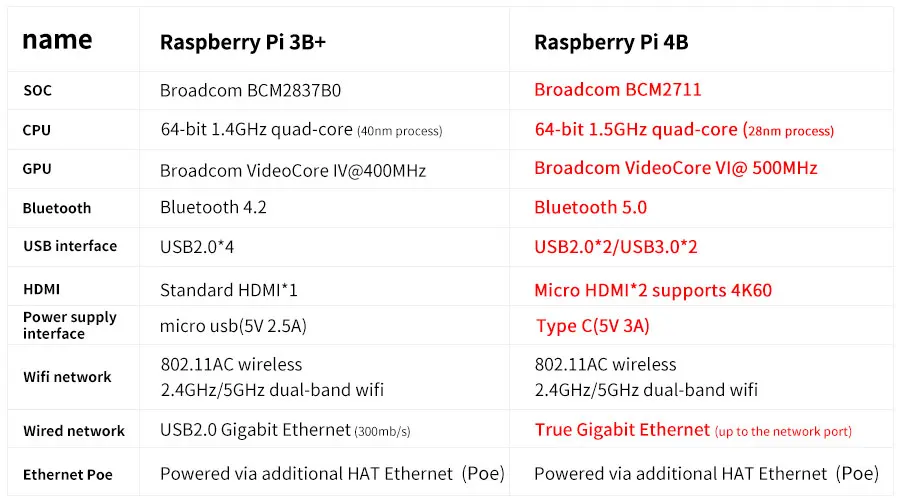Viewport: 900px width, 500px height.
Task: Select the VideoCore IV@400MHz cell
Action: point(293,170)
